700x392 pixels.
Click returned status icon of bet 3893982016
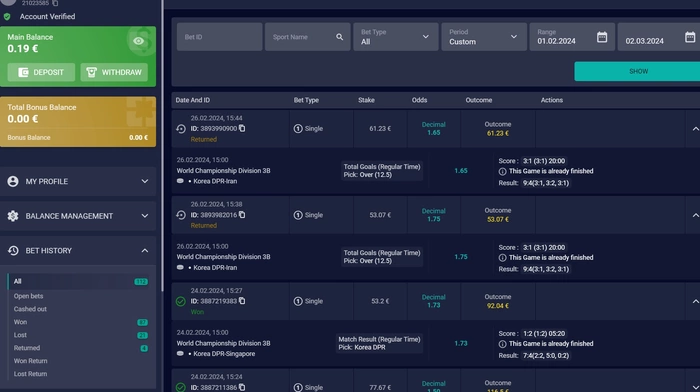click(x=181, y=215)
